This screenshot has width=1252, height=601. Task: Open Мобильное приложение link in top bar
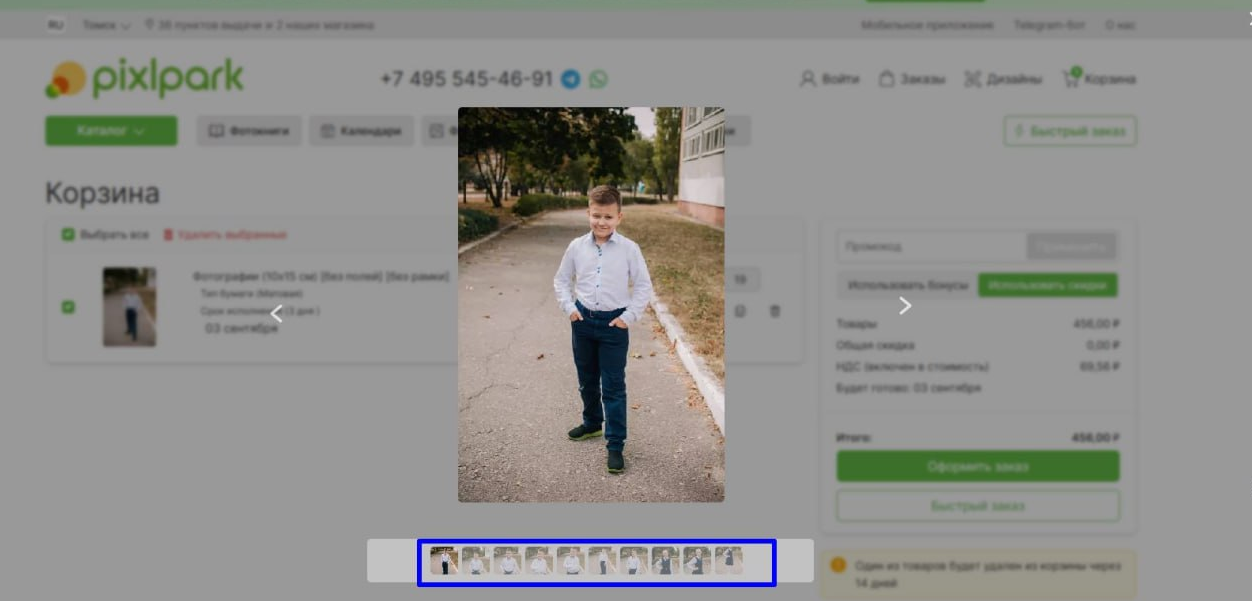point(927,25)
